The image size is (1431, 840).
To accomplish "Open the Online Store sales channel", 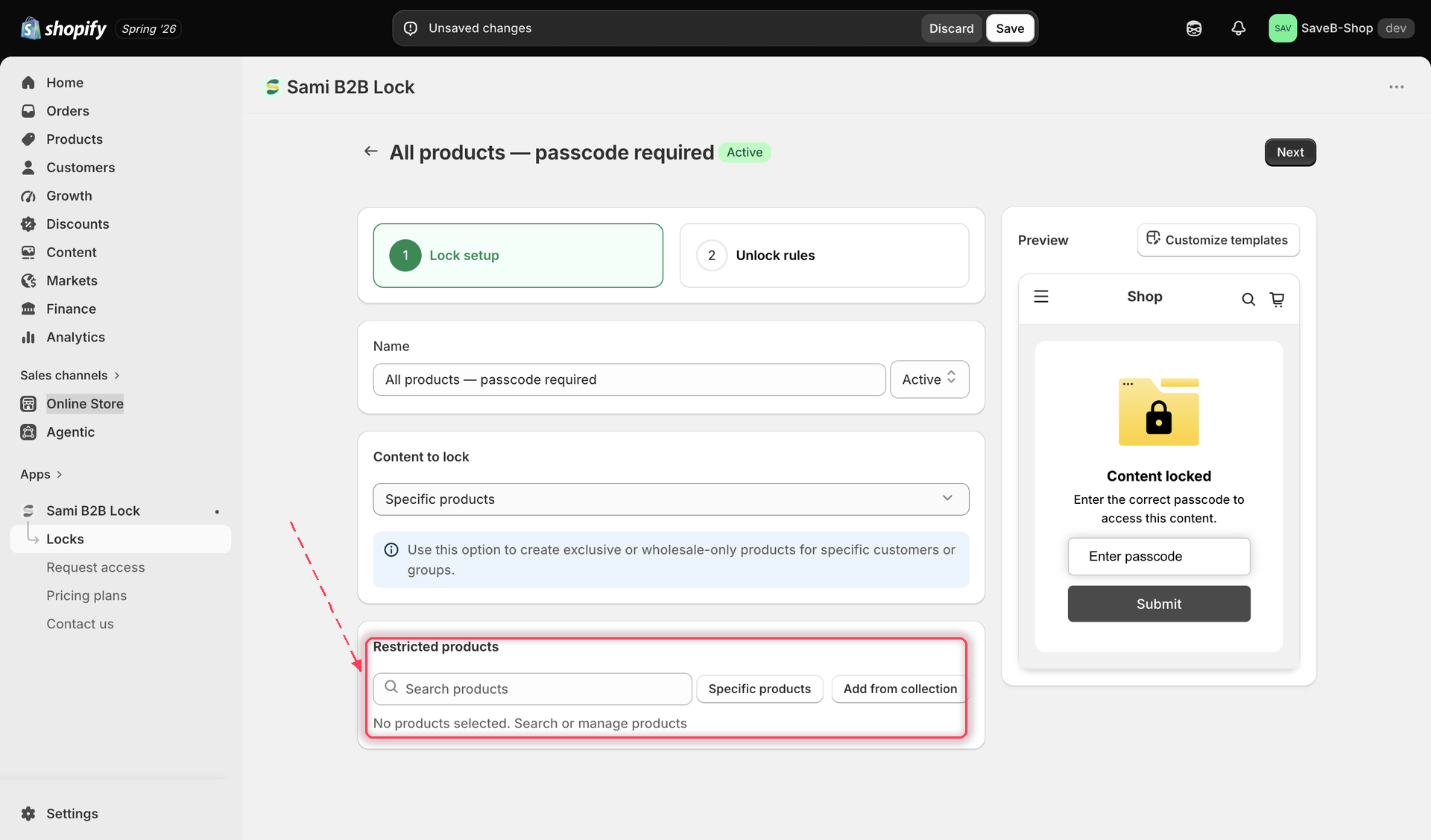I will (84, 404).
